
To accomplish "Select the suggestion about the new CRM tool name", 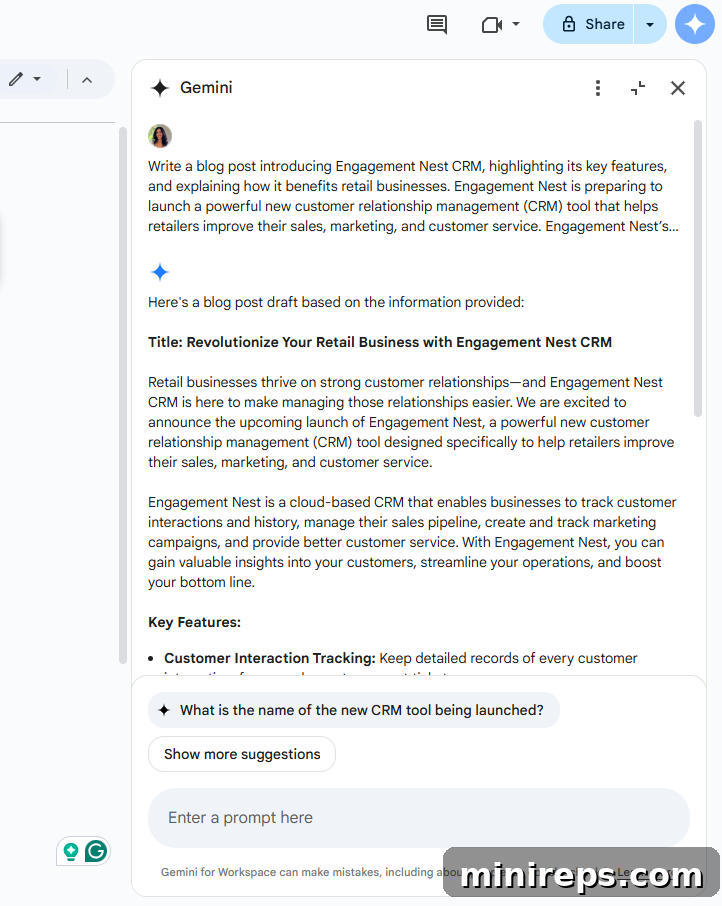I will click(353, 710).
